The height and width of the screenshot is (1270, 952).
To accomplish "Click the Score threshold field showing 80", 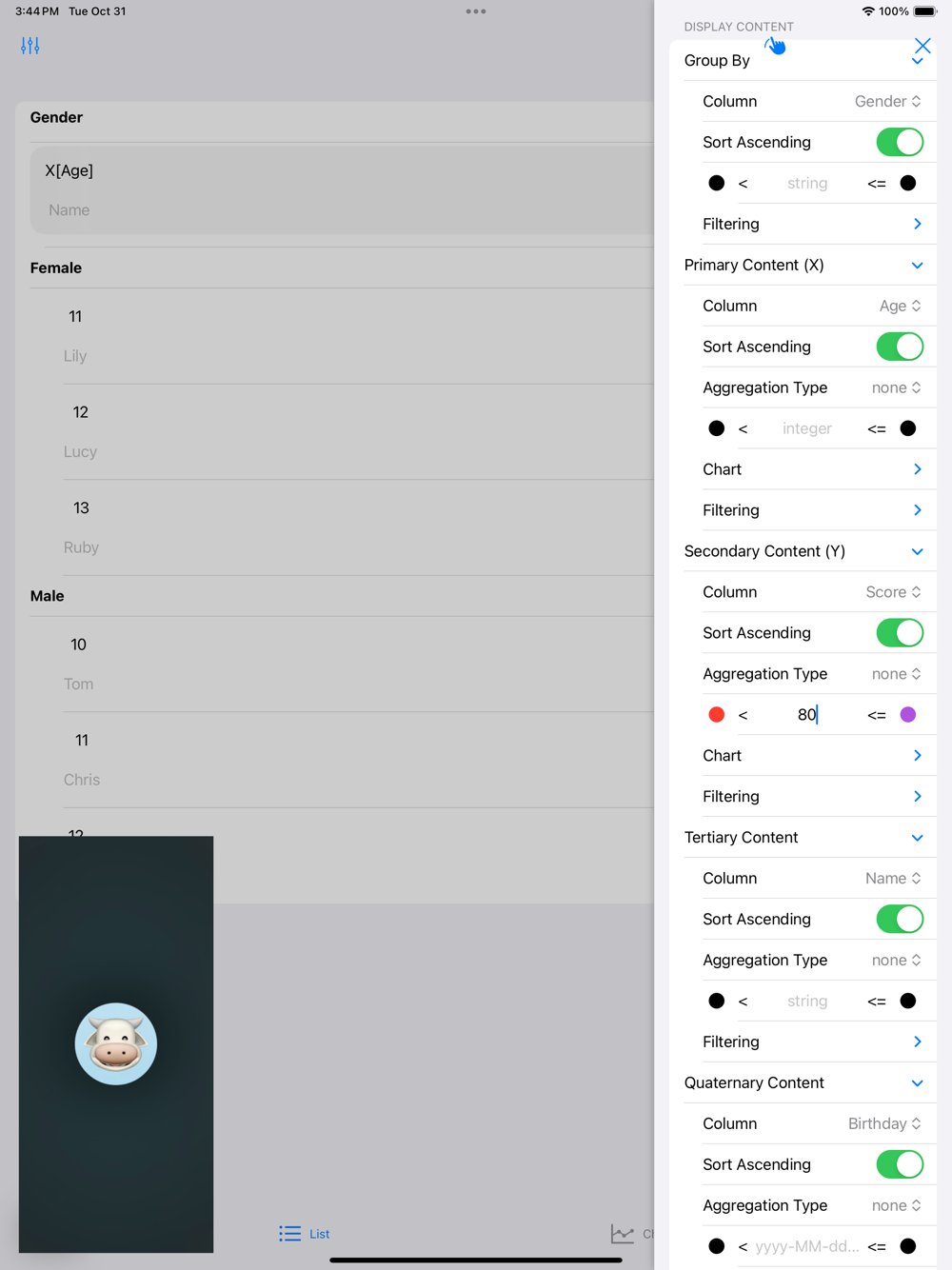I will tap(807, 715).
